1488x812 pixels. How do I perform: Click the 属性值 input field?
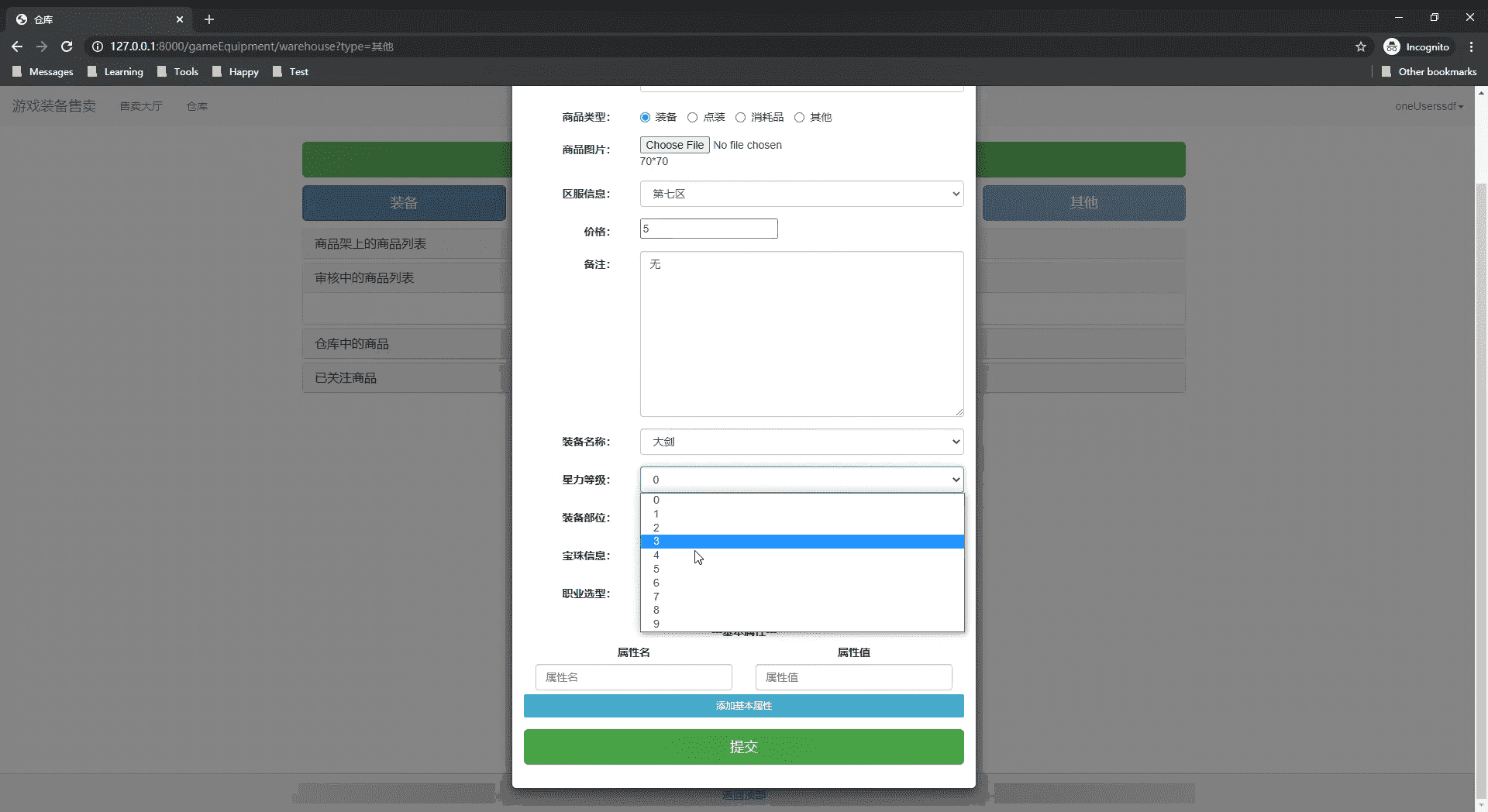click(x=853, y=677)
